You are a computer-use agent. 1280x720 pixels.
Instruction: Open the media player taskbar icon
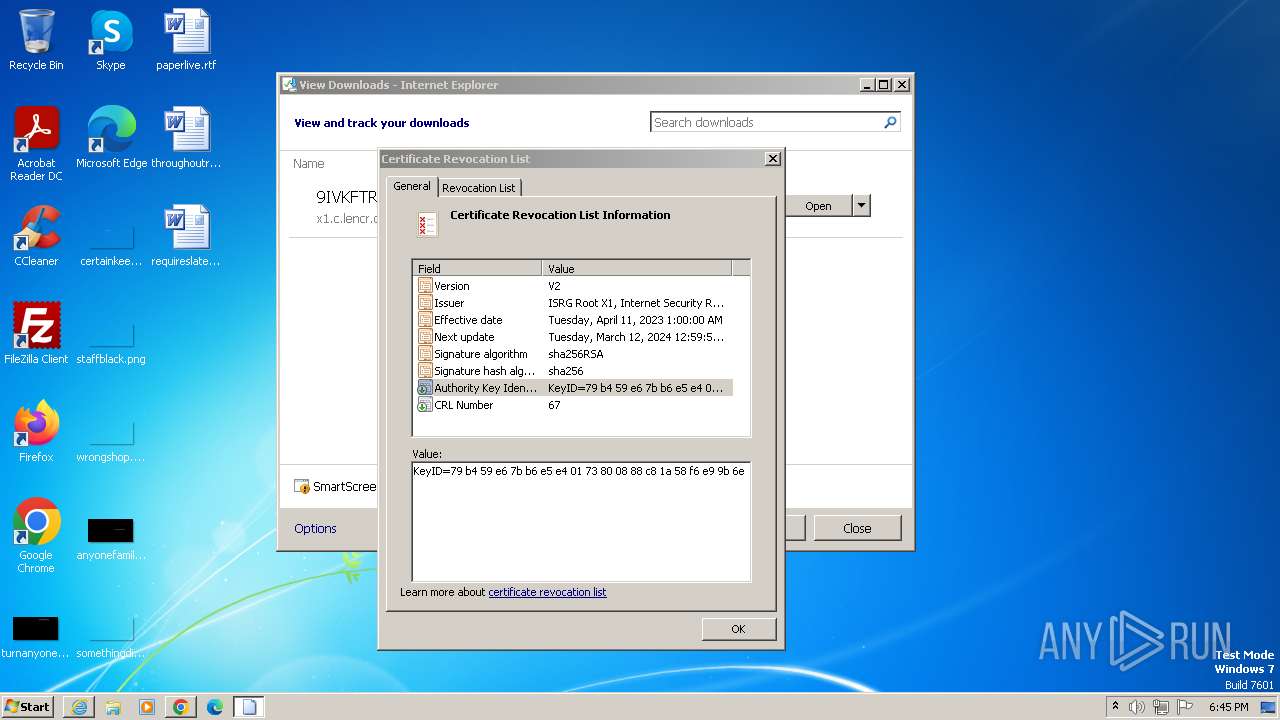[147, 707]
